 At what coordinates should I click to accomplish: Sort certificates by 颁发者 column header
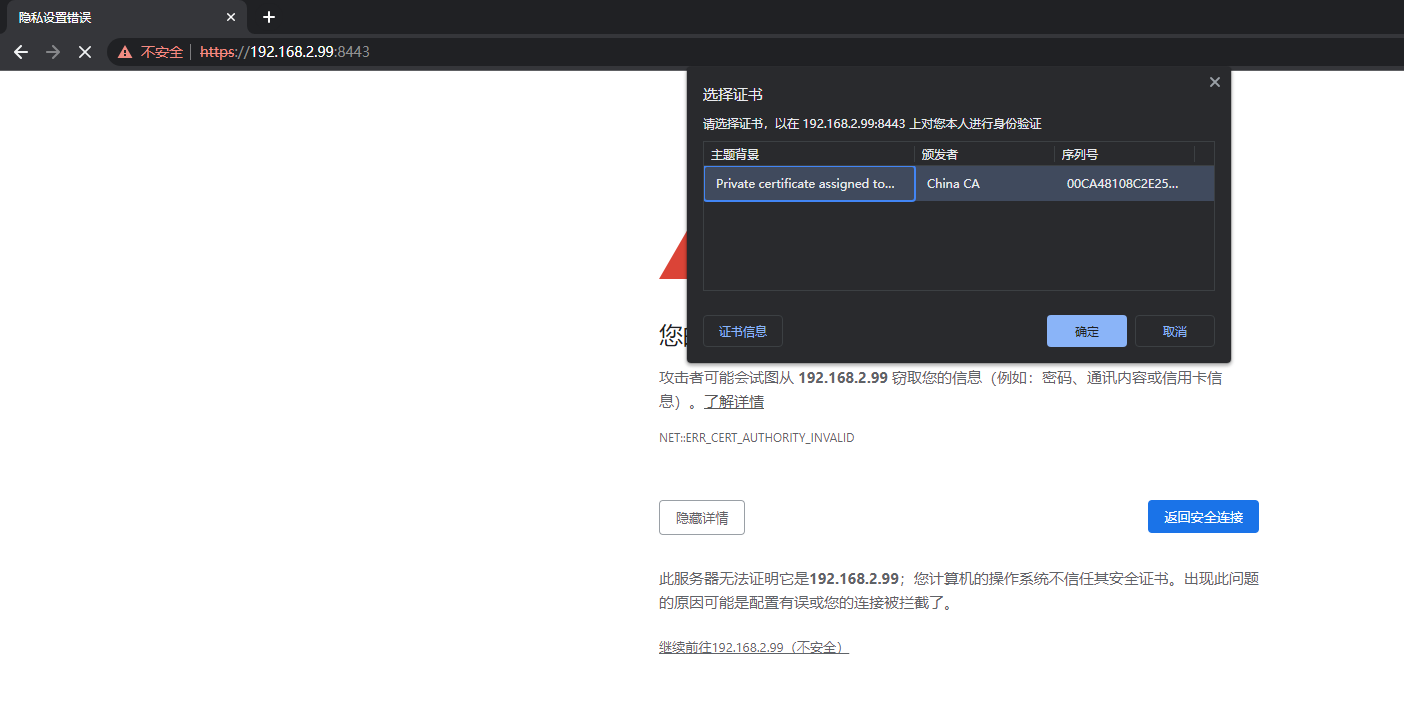coord(984,154)
